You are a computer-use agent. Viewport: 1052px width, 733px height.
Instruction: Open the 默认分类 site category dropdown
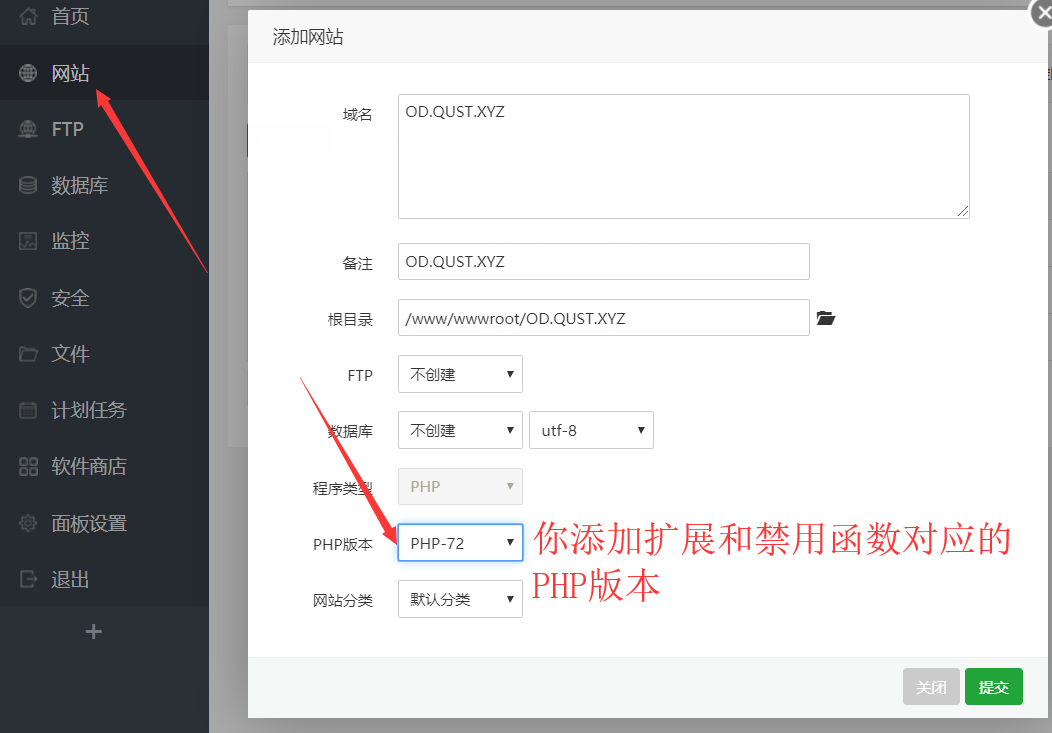460,599
